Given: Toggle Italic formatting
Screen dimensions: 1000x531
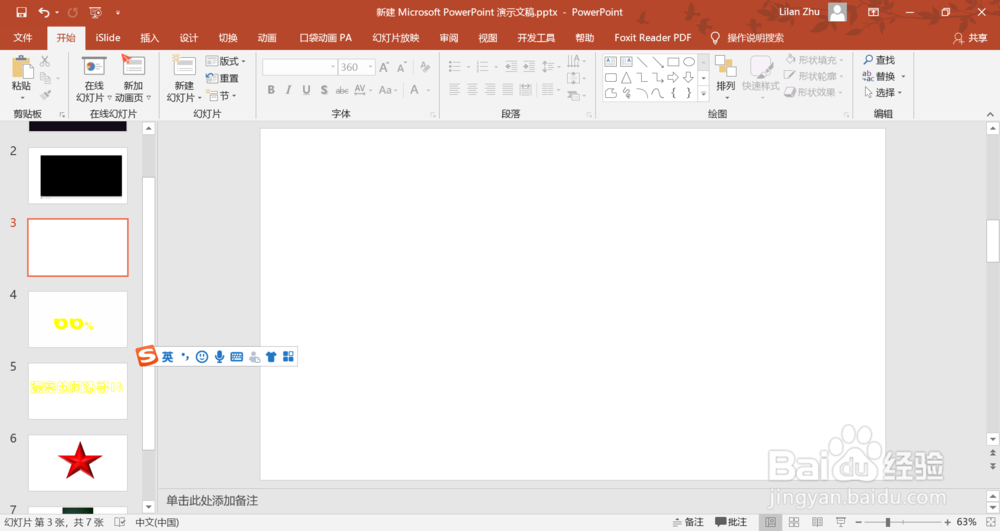Looking at the screenshot, I should point(288,90).
